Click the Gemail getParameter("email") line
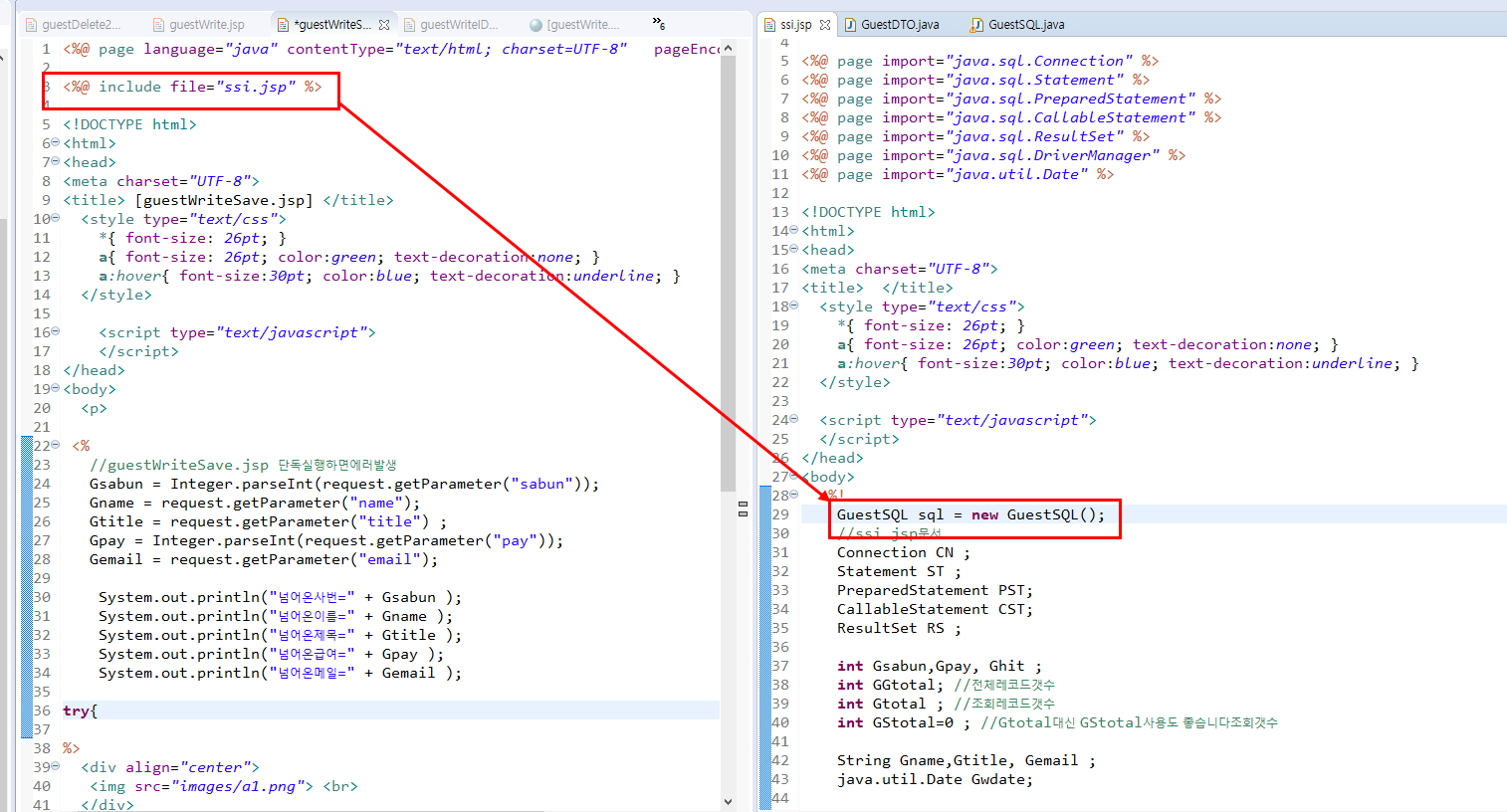The width and height of the screenshot is (1507, 812). pyautogui.click(x=264, y=559)
